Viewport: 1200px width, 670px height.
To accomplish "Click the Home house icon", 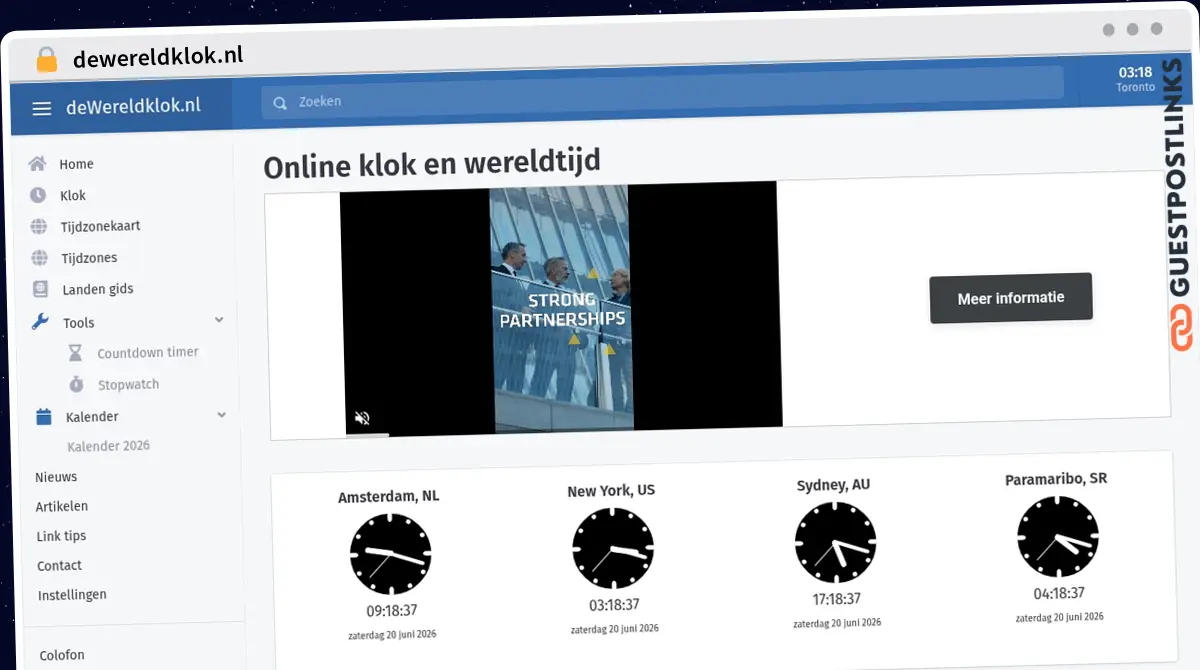I will 37,164.
